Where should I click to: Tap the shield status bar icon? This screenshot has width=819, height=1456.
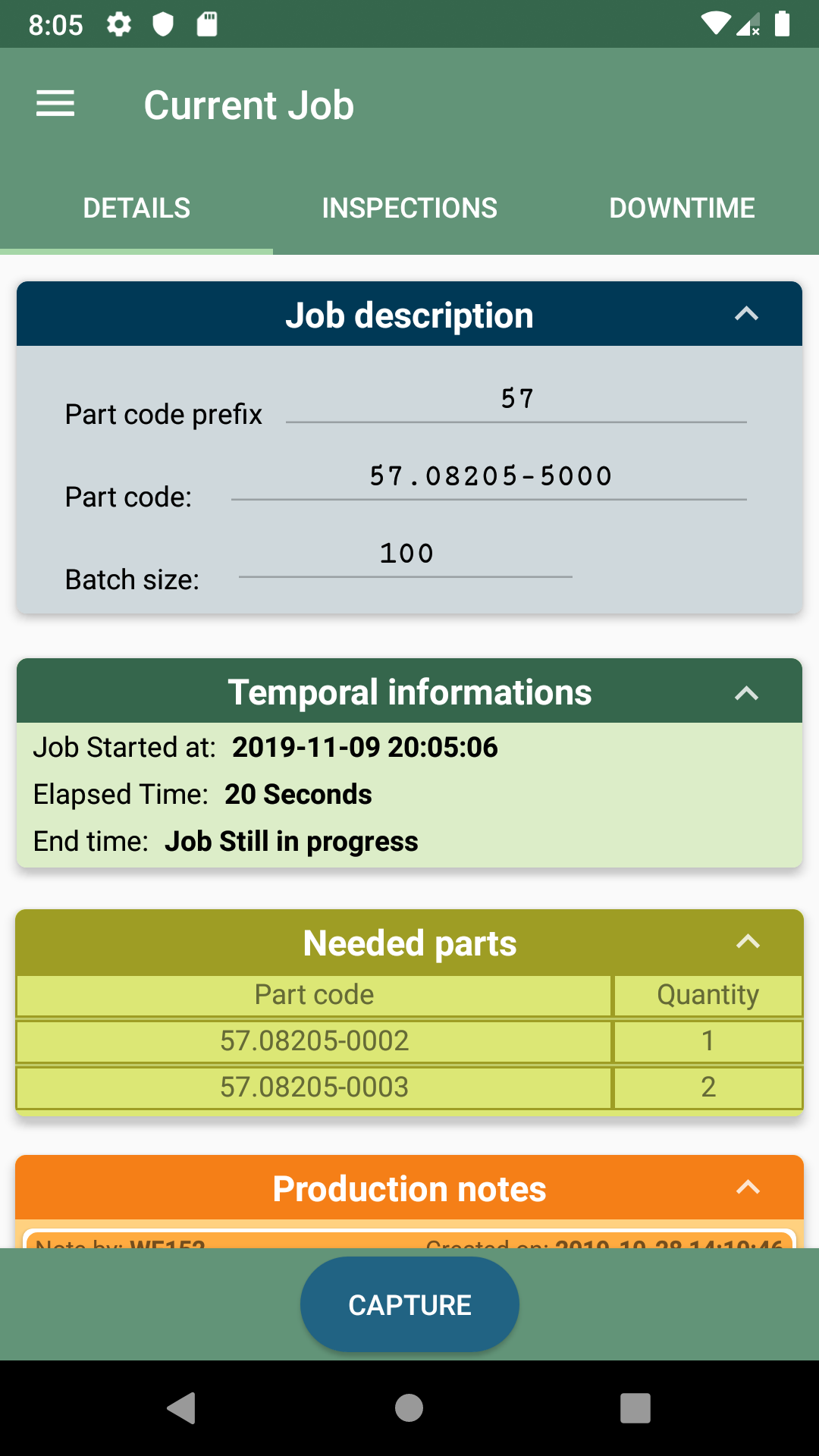(163, 24)
